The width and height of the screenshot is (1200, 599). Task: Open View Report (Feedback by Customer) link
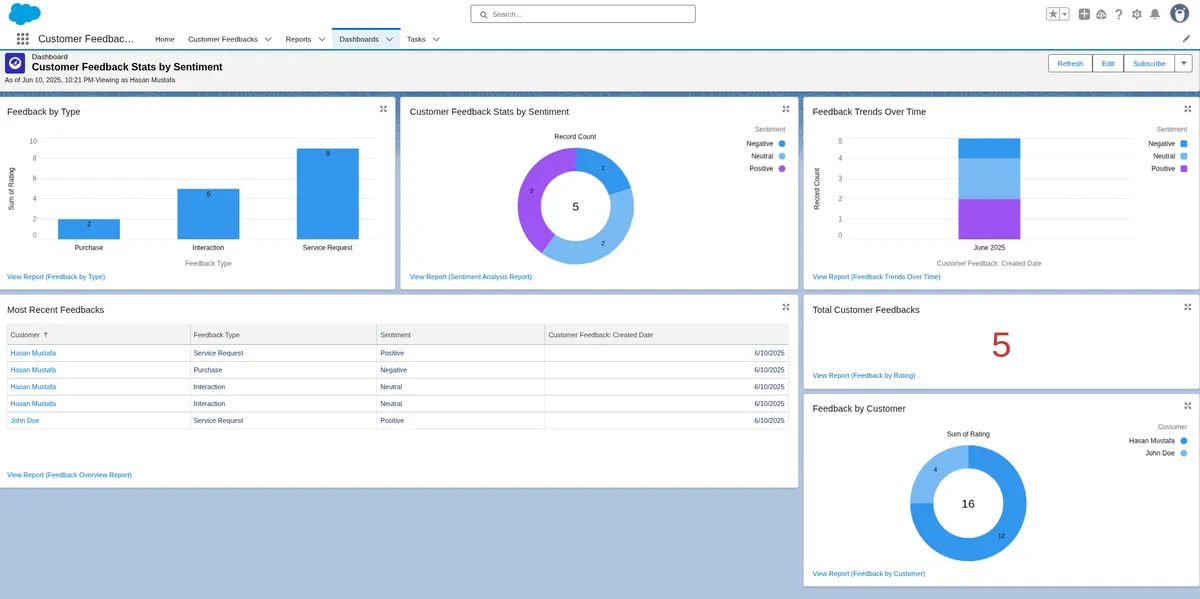tap(869, 573)
